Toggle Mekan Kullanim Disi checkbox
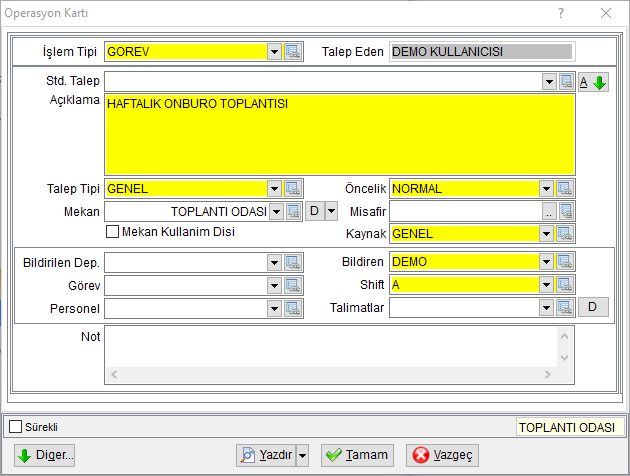This screenshot has height=476, width=630. (112, 232)
